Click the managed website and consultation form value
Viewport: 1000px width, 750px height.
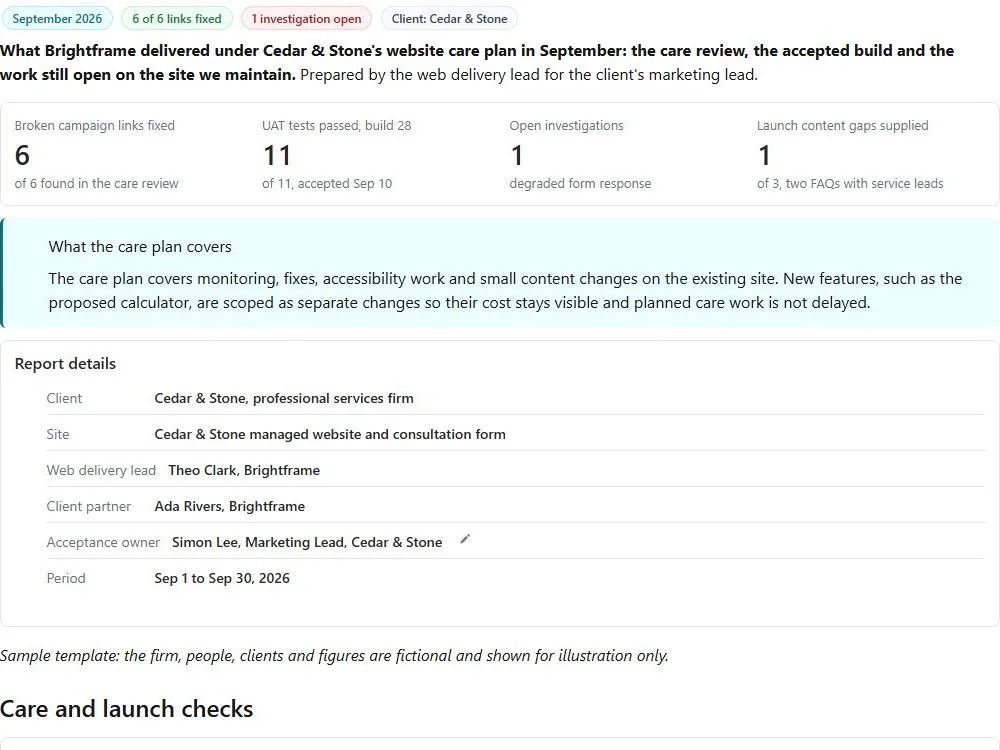tap(330, 434)
